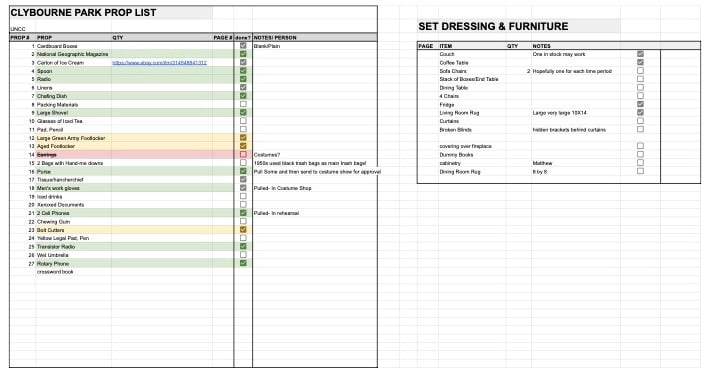Select the SET DRESSING & FURNITURE heading cell
This screenshot has height=376, width=713.
pyautogui.click(x=493, y=26)
